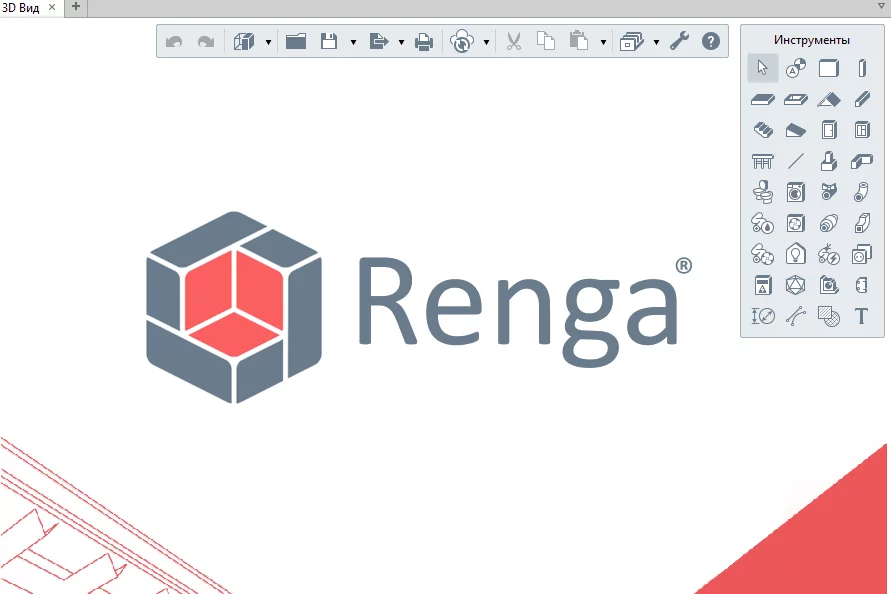The width and height of the screenshot is (891, 594).
Task: Add a new tab with plus button
Action: (76, 7)
